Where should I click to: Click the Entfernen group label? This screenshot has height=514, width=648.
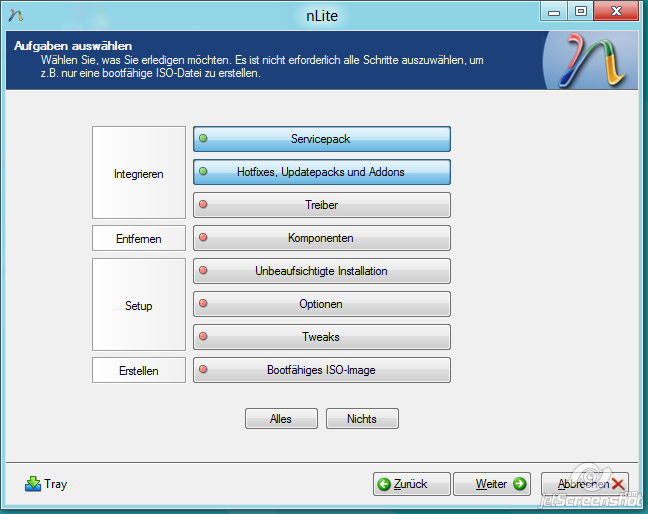tap(139, 238)
